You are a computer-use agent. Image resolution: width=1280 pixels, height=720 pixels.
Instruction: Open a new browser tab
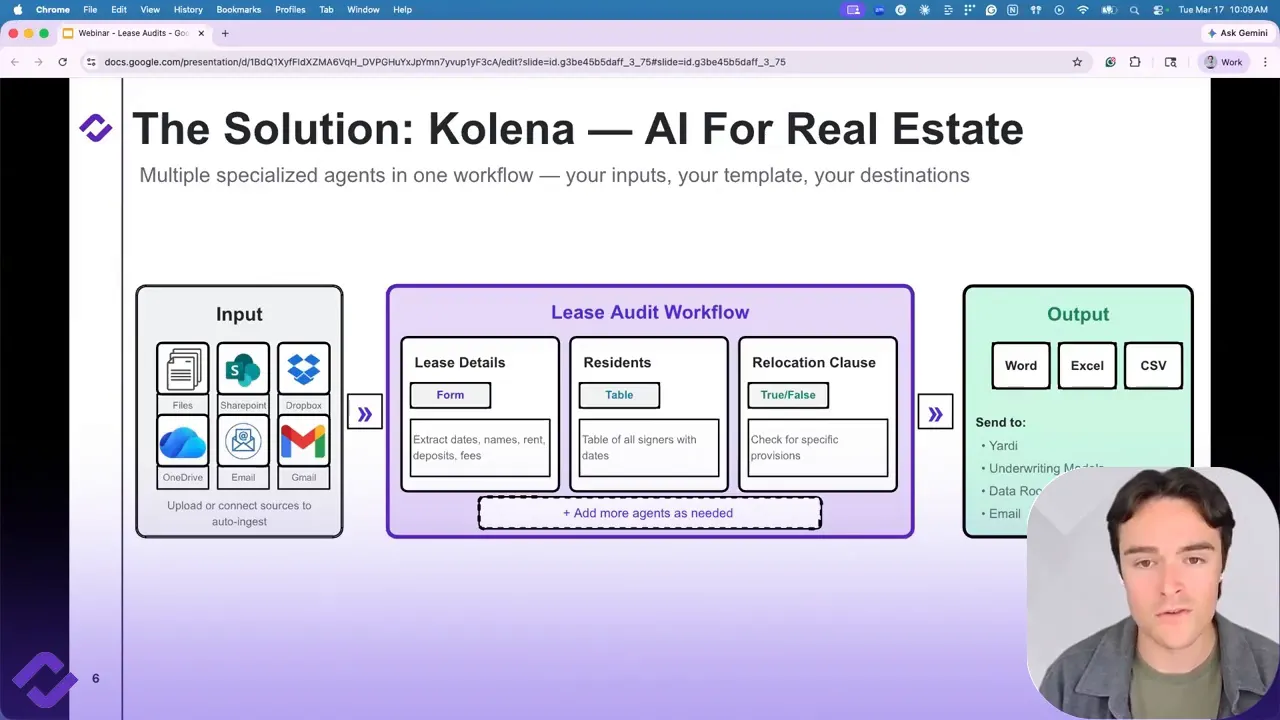click(x=225, y=33)
